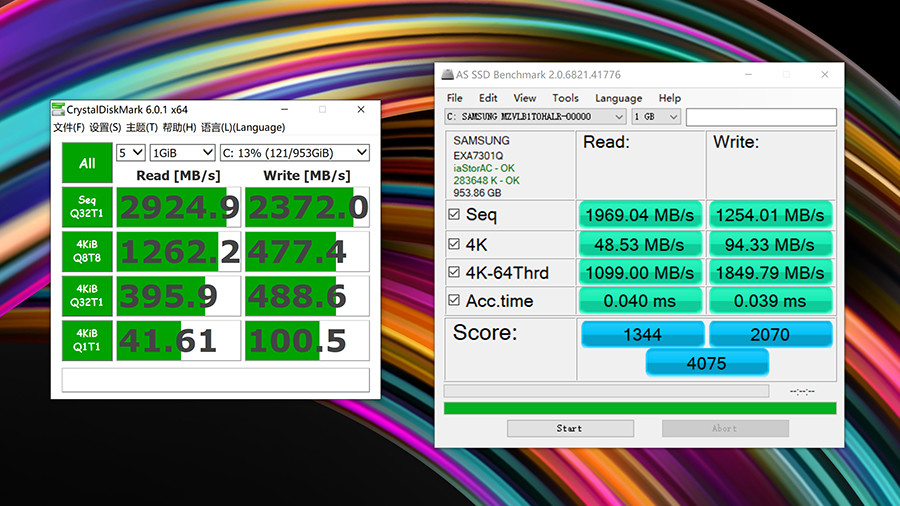Image resolution: width=900 pixels, height=506 pixels.
Task: Click the 4KiB Q1T1 read value 41.61
Action: (179, 341)
